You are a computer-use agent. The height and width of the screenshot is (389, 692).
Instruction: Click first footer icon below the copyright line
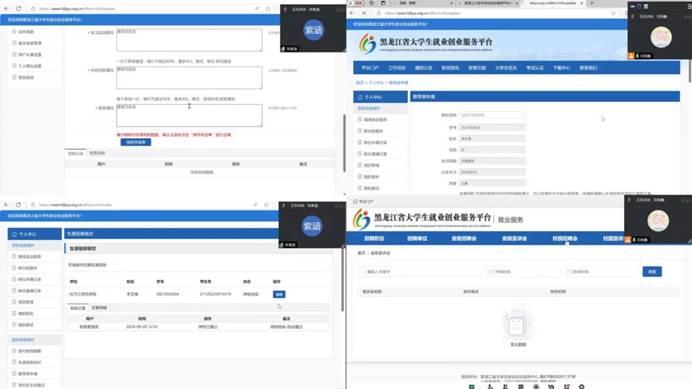point(471,387)
